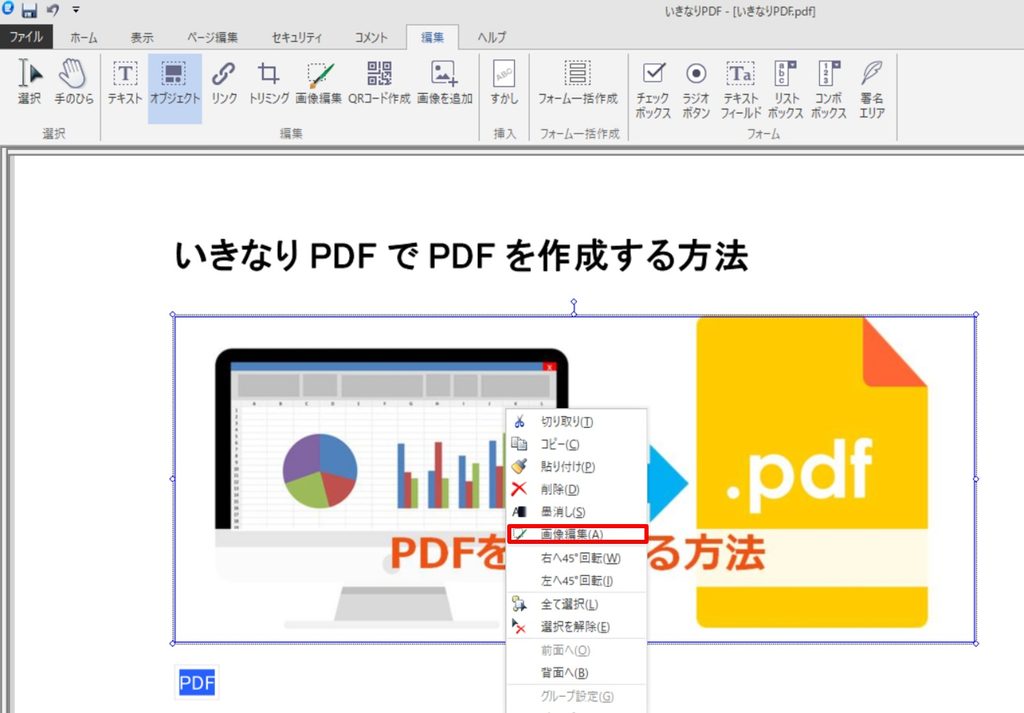Screen dimensions: 1024x713
Task: Choose 画像編集(A) from context menu
Action: (577, 534)
